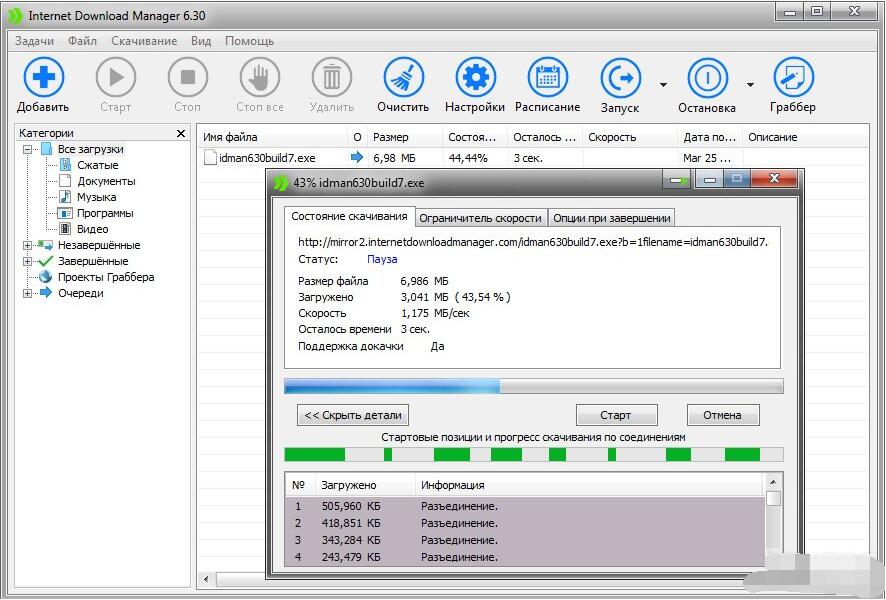886x600 pixels.
Task: Switch to Ограничитель скорости tab
Action: pyautogui.click(x=480, y=218)
